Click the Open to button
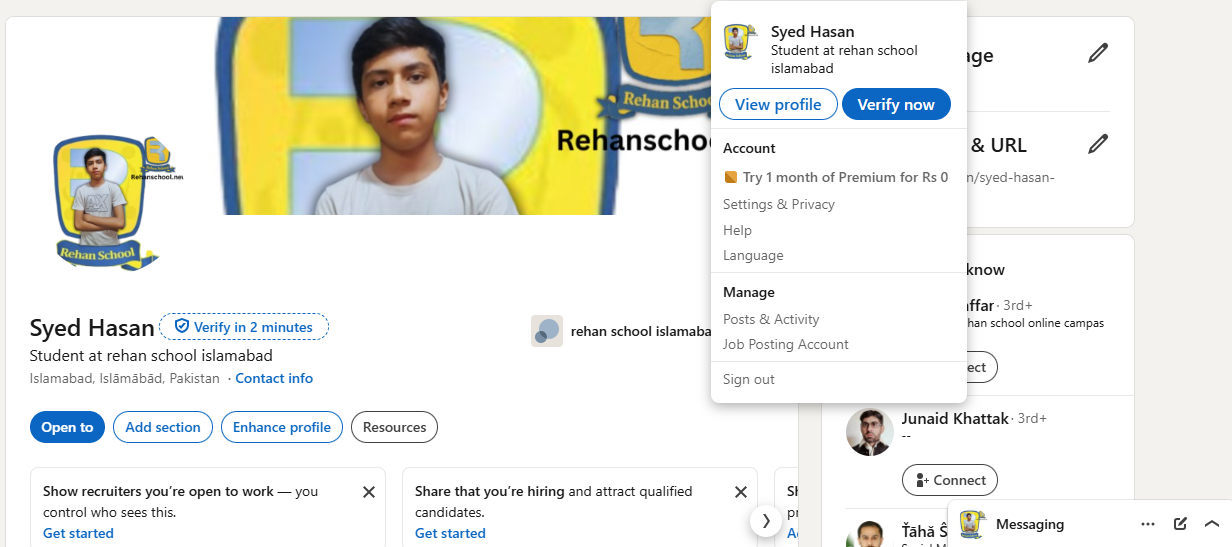 [x=67, y=427]
